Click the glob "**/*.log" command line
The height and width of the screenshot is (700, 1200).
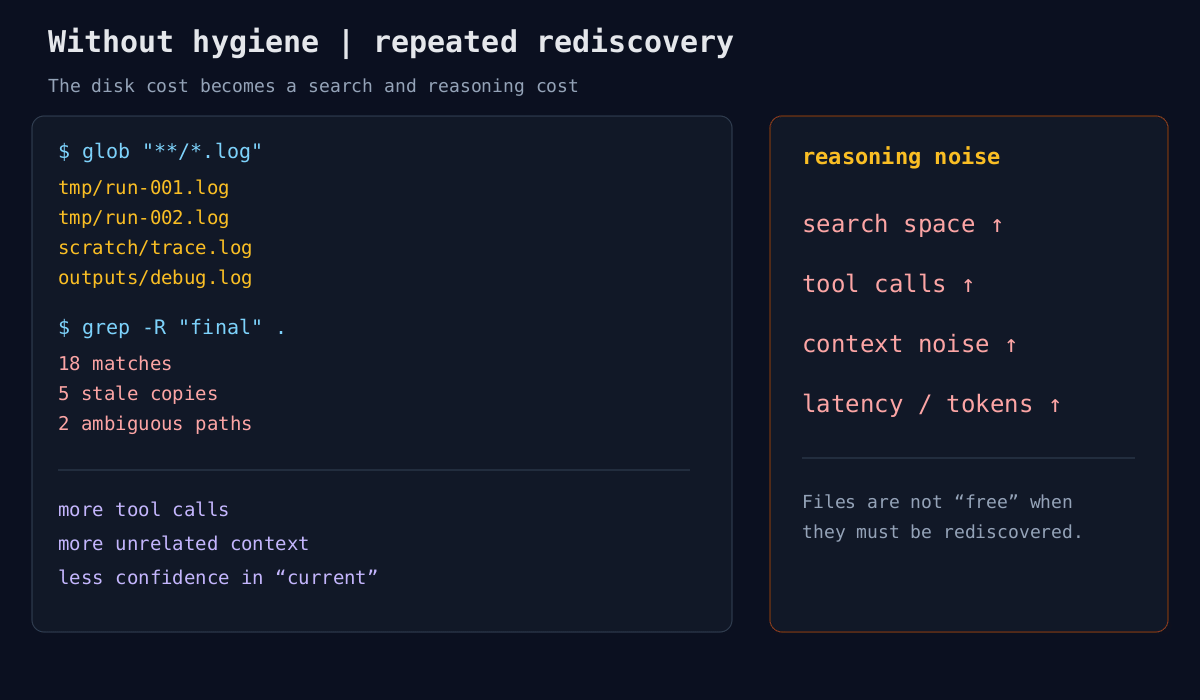[x=160, y=152]
